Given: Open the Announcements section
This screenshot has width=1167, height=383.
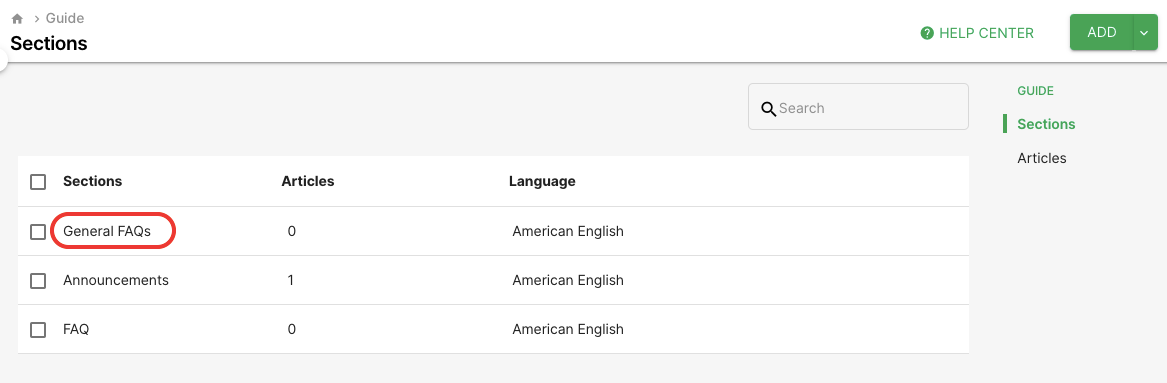Looking at the screenshot, I should (x=116, y=280).
